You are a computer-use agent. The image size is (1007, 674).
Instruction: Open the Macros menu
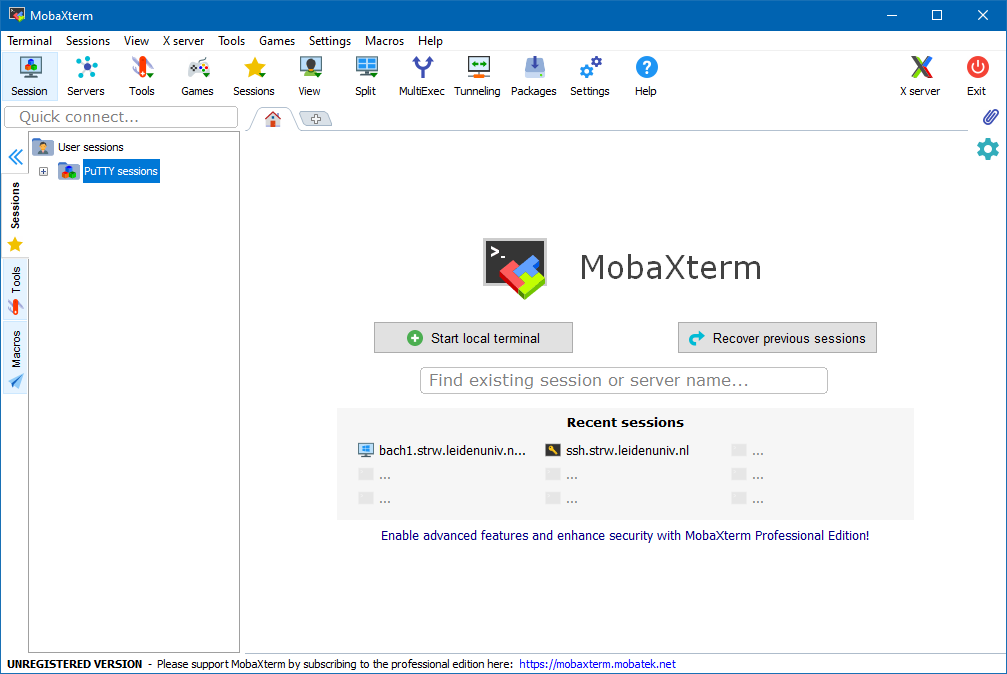(384, 41)
